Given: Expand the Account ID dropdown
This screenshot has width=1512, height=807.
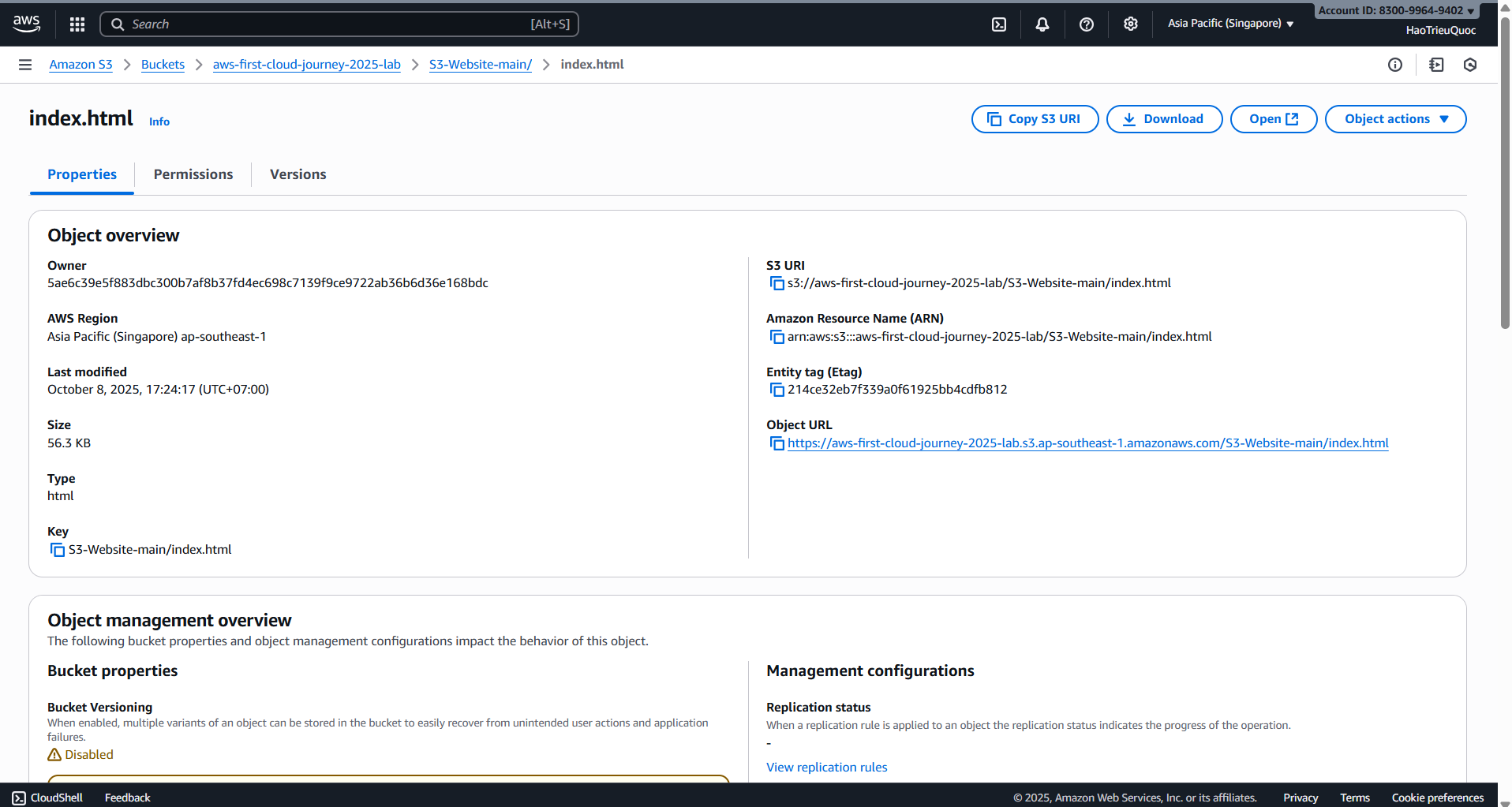Looking at the screenshot, I should pyautogui.click(x=1395, y=10).
